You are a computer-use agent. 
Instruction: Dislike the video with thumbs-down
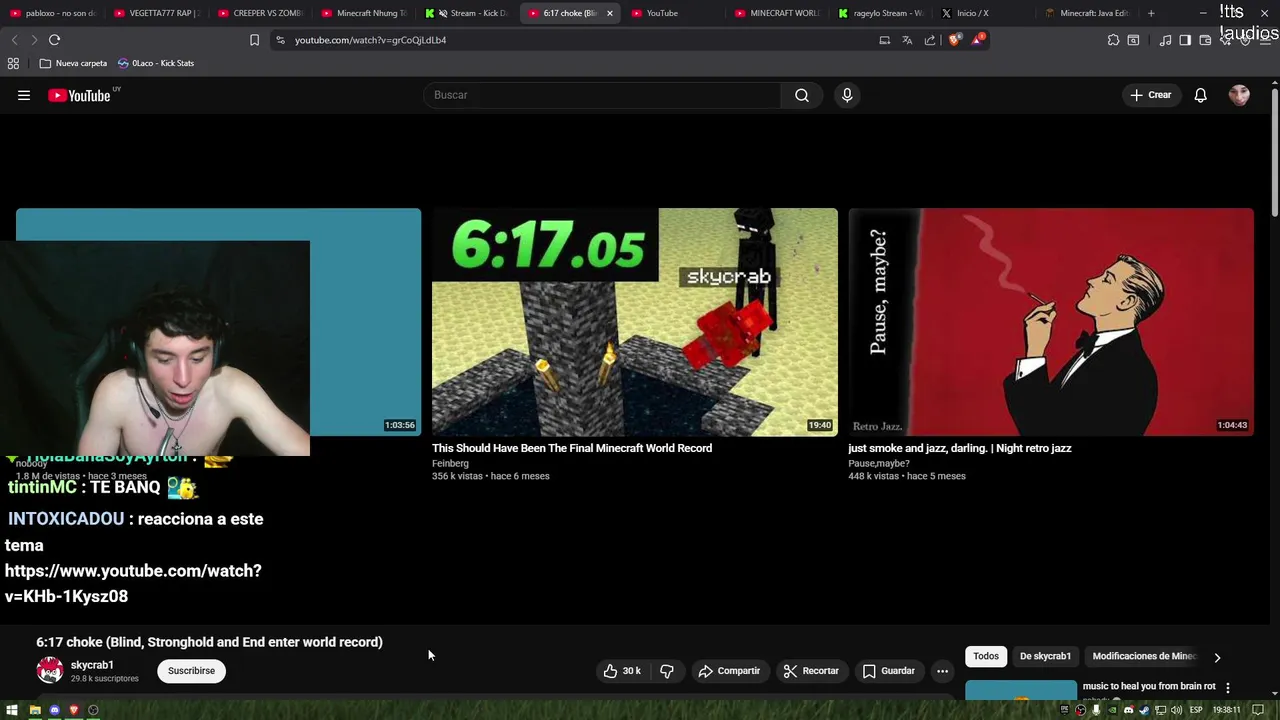point(667,671)
